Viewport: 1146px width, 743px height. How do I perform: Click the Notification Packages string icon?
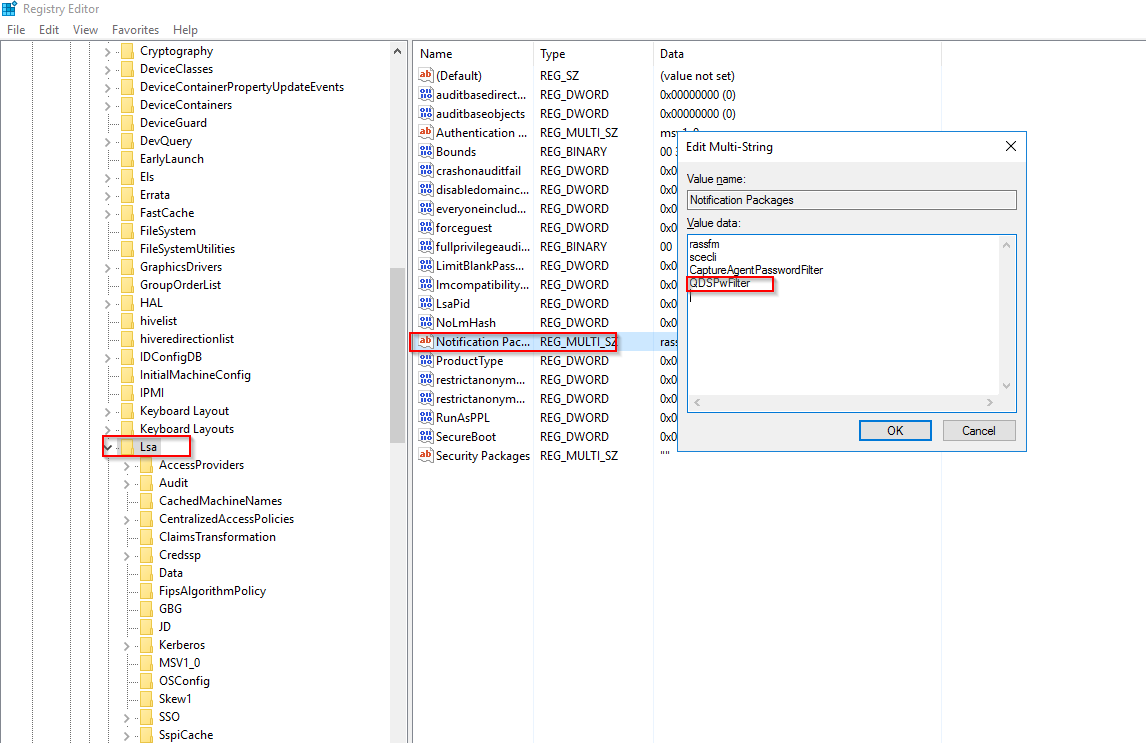(425, 341)
